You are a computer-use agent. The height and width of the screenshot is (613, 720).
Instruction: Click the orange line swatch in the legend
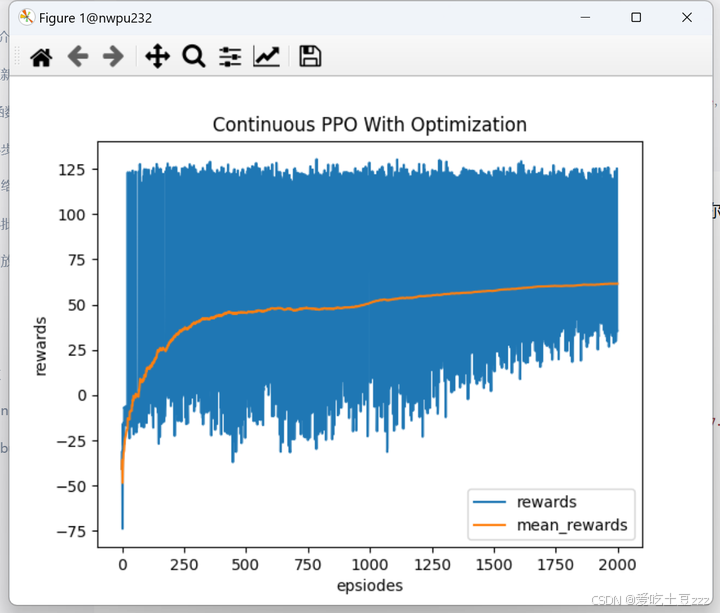pyautogui.click(x=492, y=525)
